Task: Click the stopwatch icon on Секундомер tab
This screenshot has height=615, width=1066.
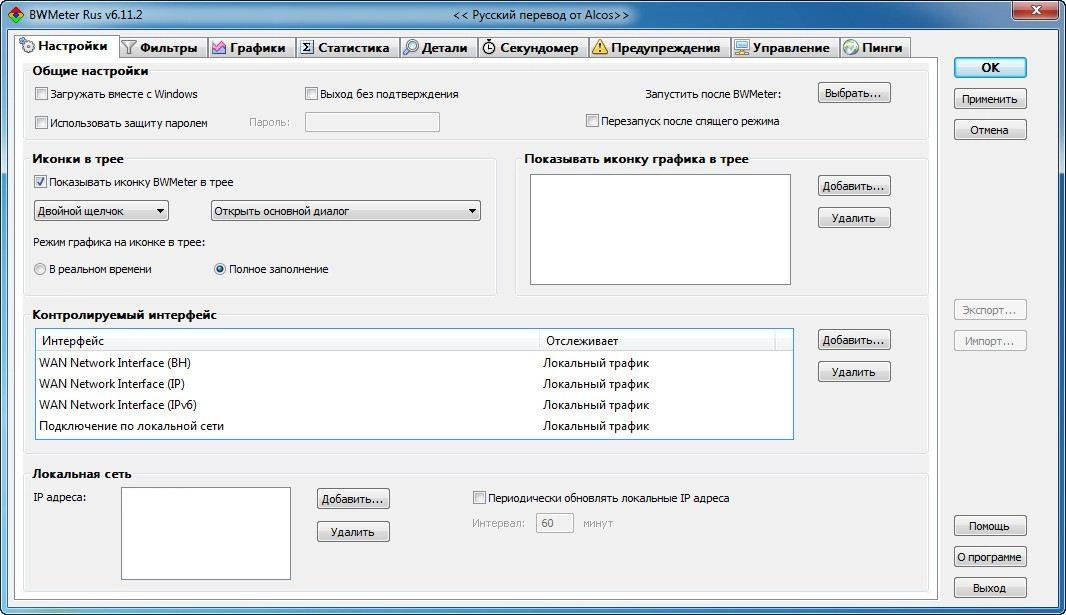Action: click(x=489, y=48)
